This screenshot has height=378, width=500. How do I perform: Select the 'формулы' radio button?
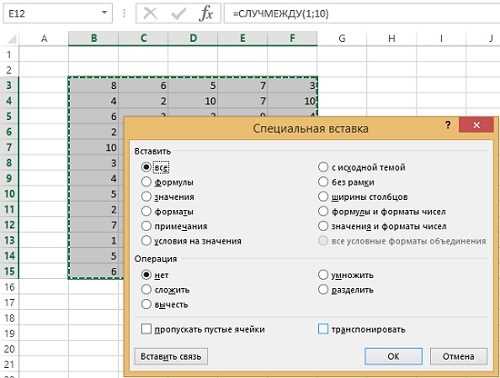(146, 182)
